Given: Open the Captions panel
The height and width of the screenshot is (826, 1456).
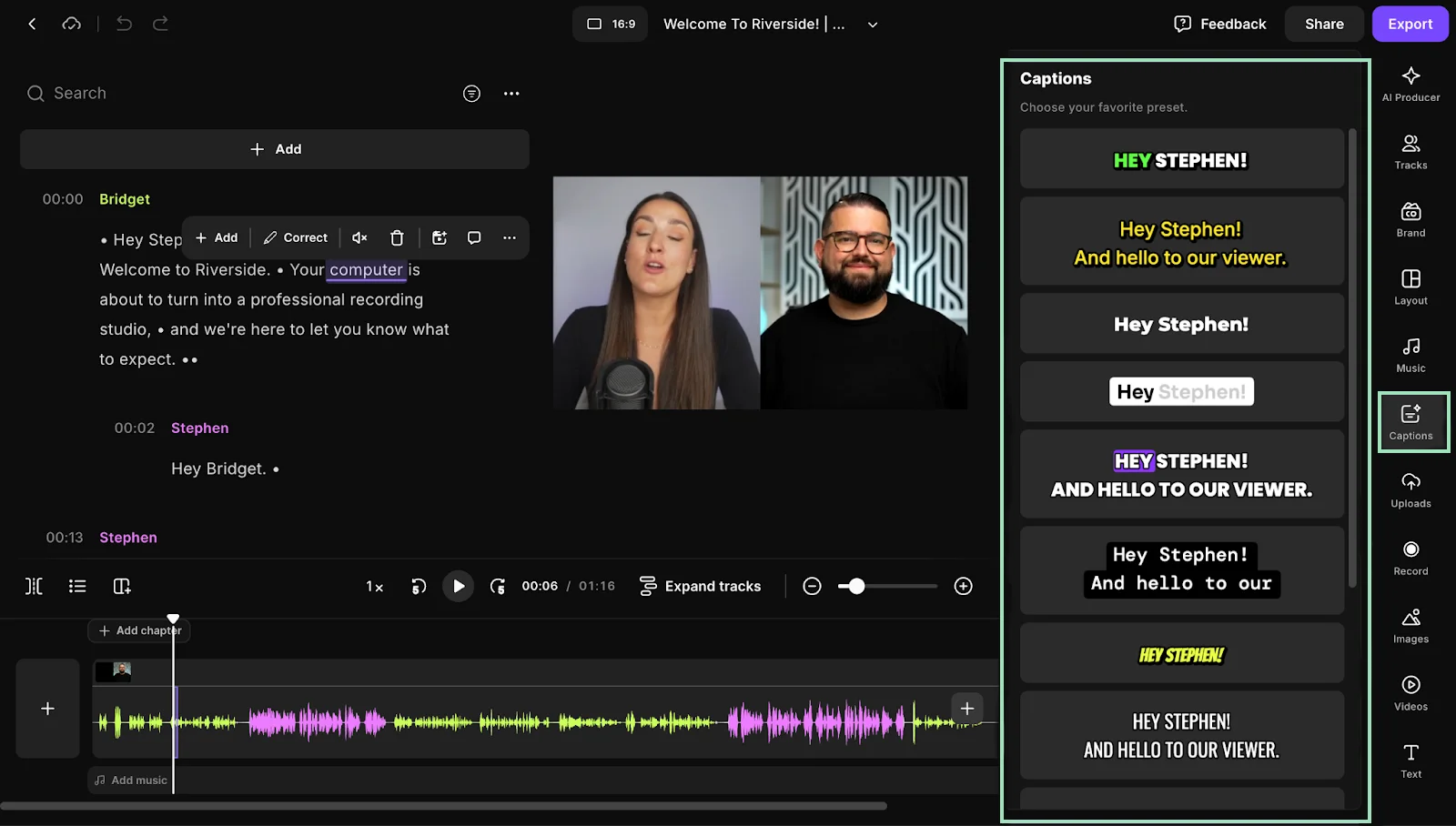Looking at the screenshot, I should (1411, 421).
